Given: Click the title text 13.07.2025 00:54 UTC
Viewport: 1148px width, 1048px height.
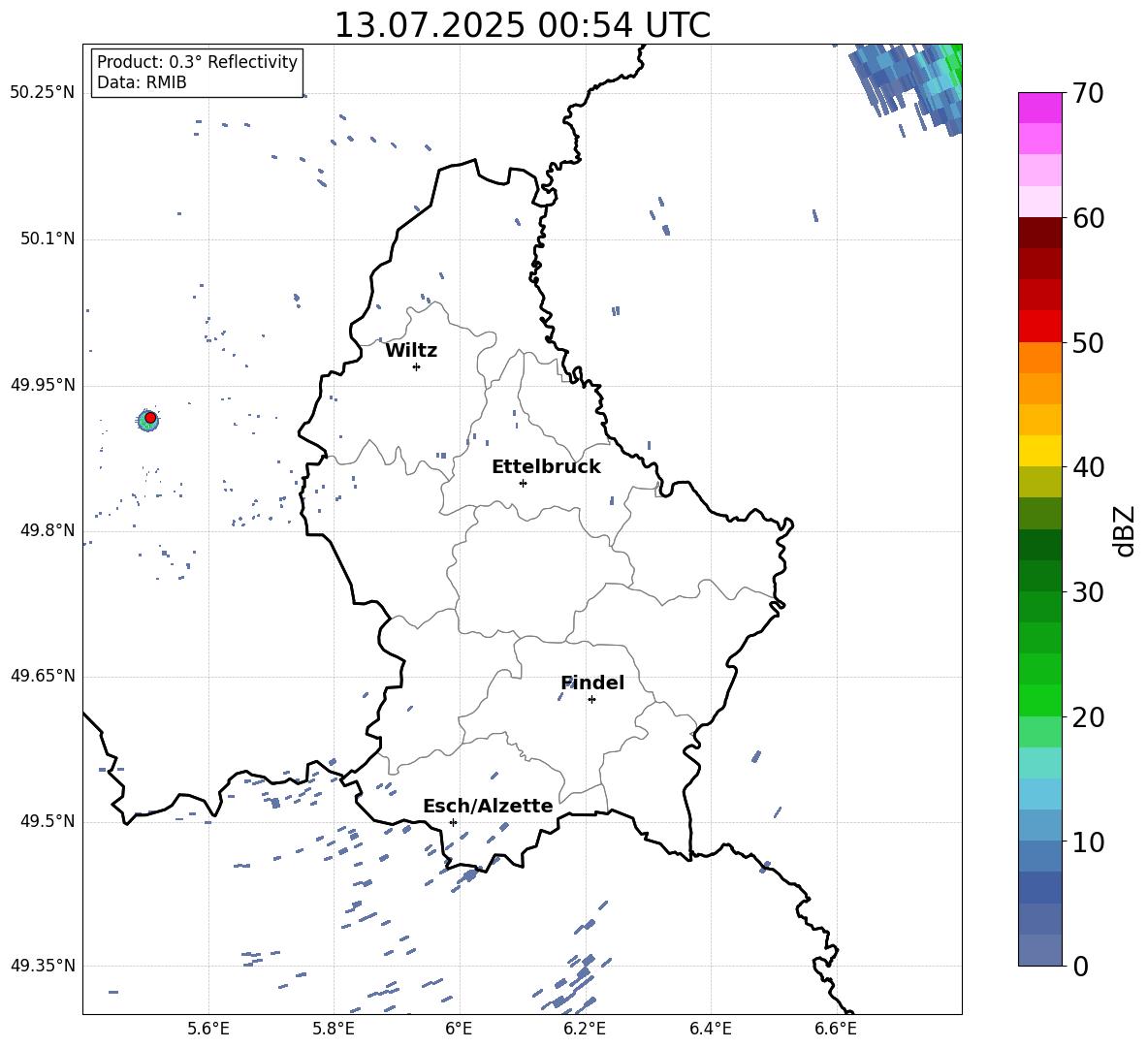Looking at the screenshot, I should [522, 25].
